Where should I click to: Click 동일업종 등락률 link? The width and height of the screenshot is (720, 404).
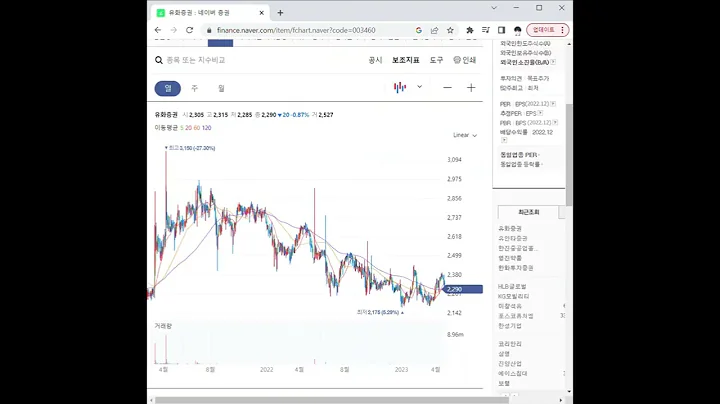pyautogui.click(x=521, y=164)
